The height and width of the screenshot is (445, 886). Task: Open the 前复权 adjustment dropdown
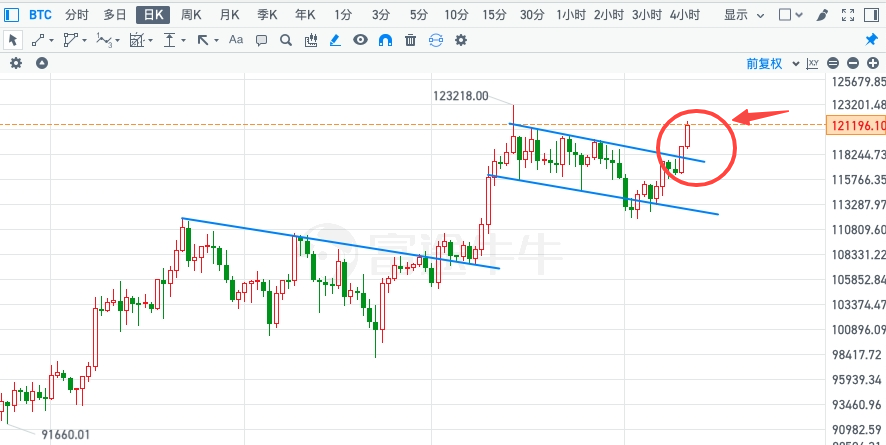772,63
